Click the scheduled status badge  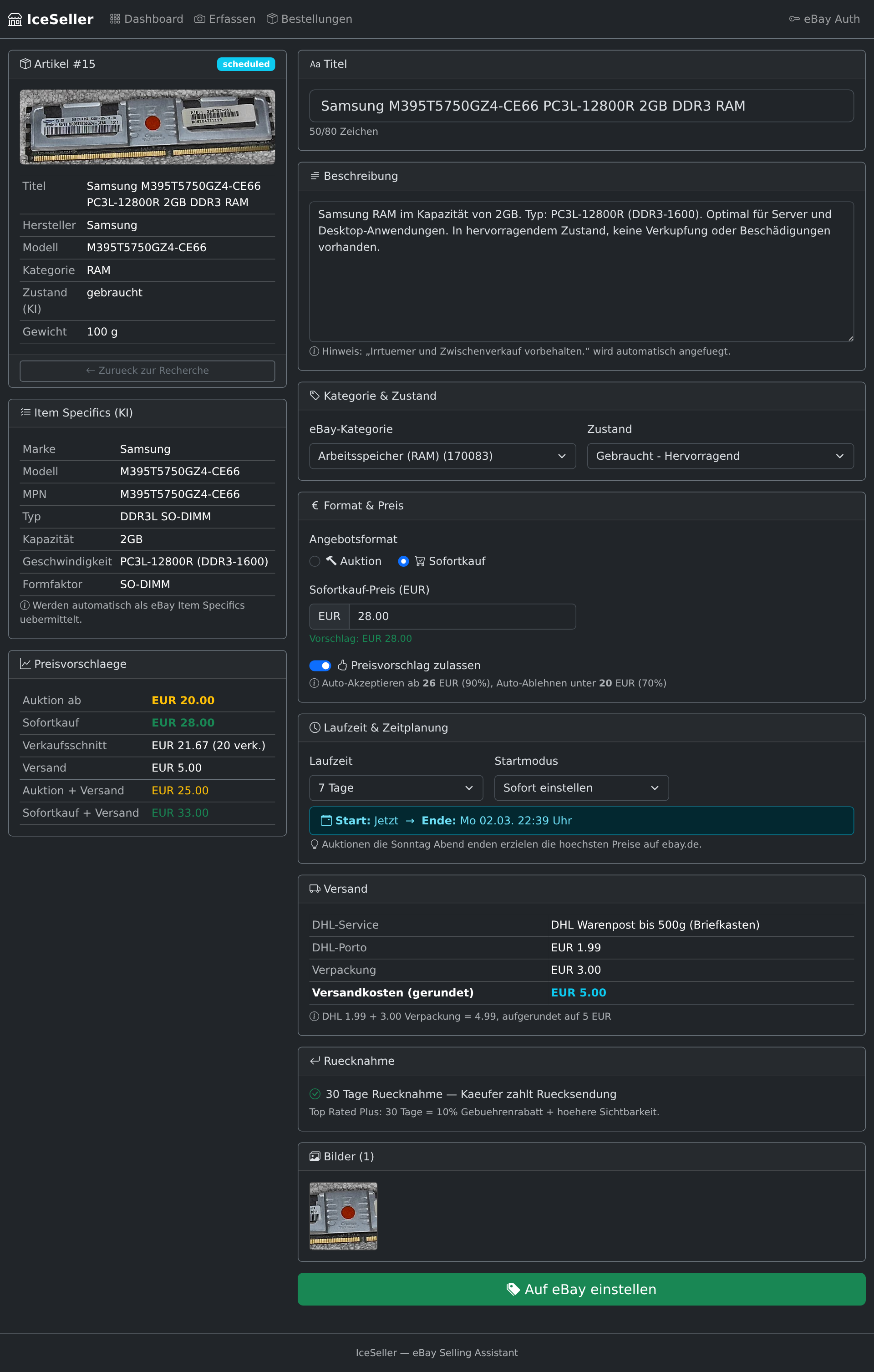pos(246,64)
